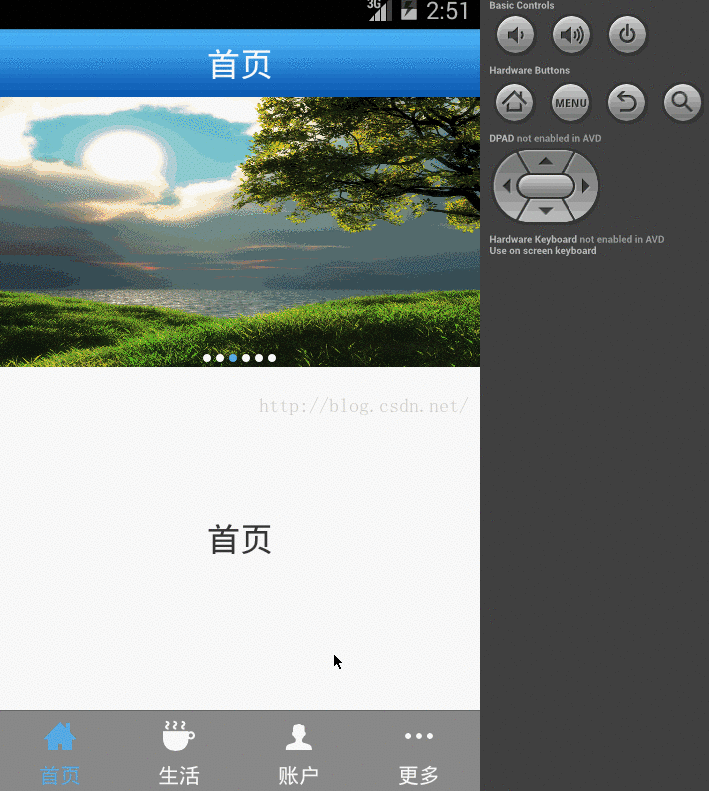The width and height of the screenshot is (709, 791).
Task: Click the hardware Search button
Action: [682, 102]
